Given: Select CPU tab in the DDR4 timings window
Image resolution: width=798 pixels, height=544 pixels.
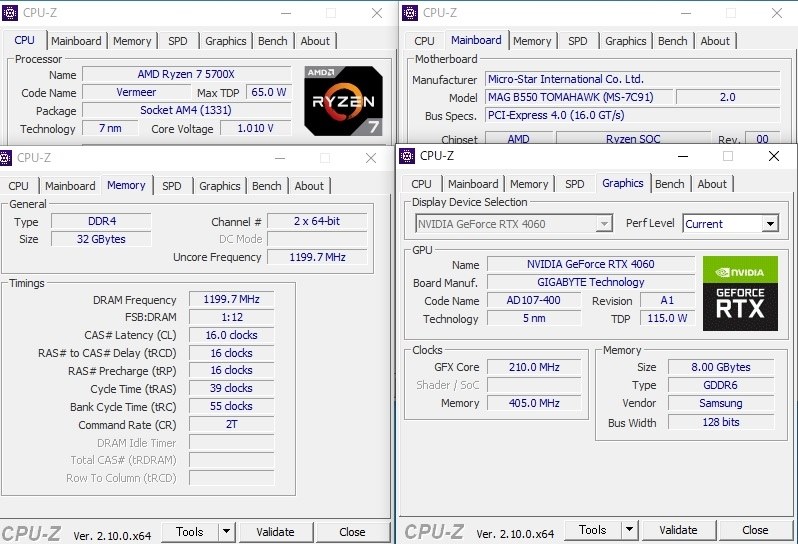Looking at the screenshot, I should click(x=18, y=186).
